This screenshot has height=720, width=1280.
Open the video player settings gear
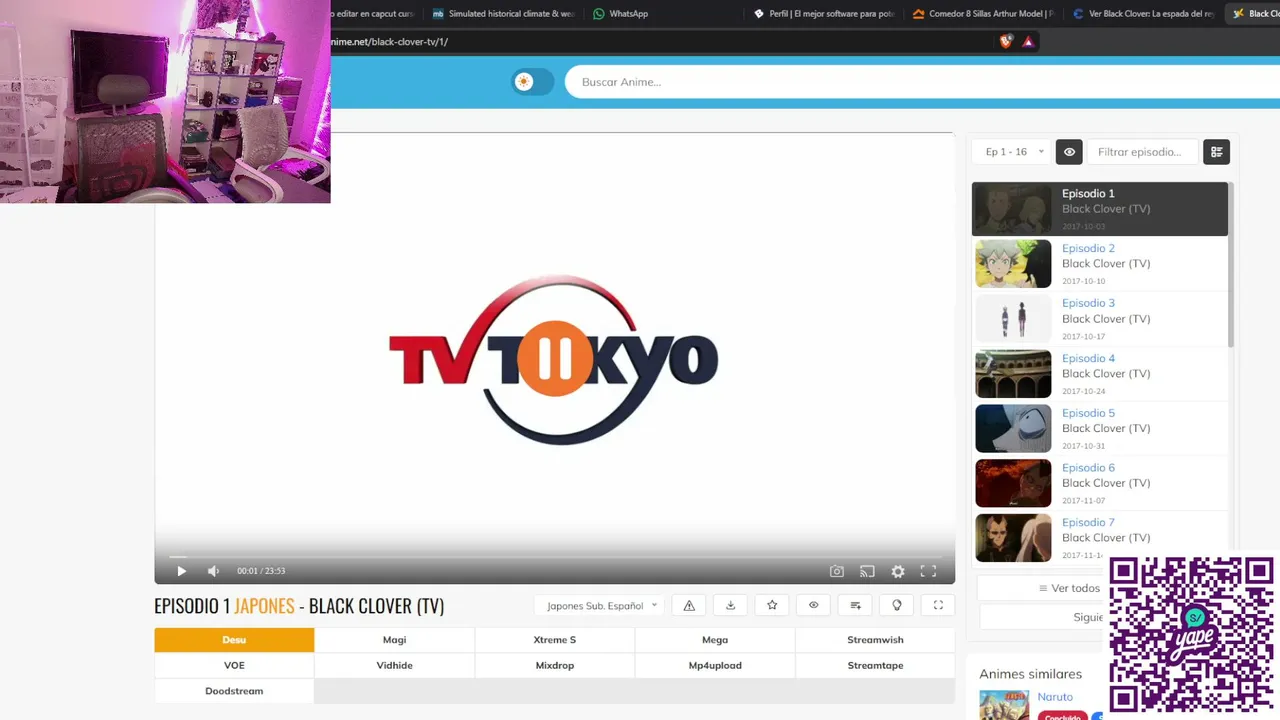click(x=898, y=571)
